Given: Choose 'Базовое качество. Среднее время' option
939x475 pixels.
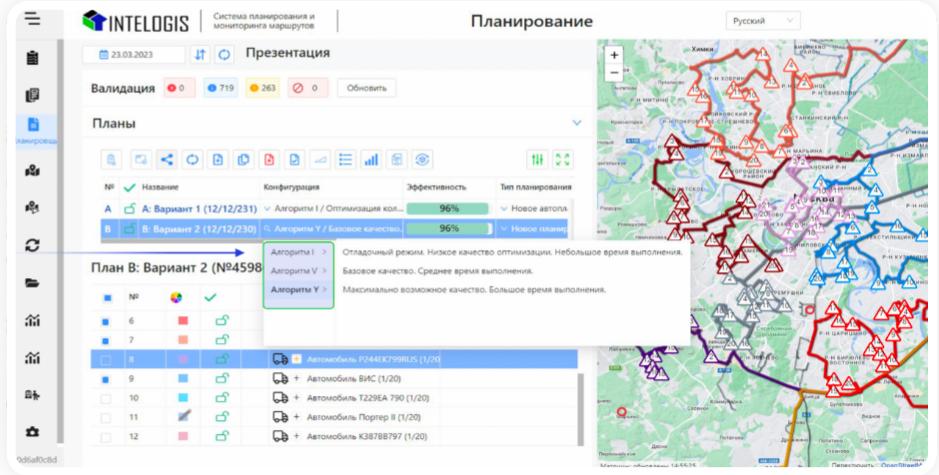Looking at the screenshot, I should point(438,271).
